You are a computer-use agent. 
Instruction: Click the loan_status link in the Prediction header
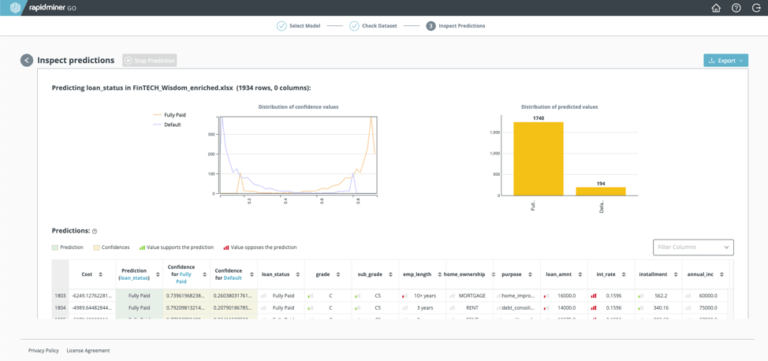(x=134, y=278)
